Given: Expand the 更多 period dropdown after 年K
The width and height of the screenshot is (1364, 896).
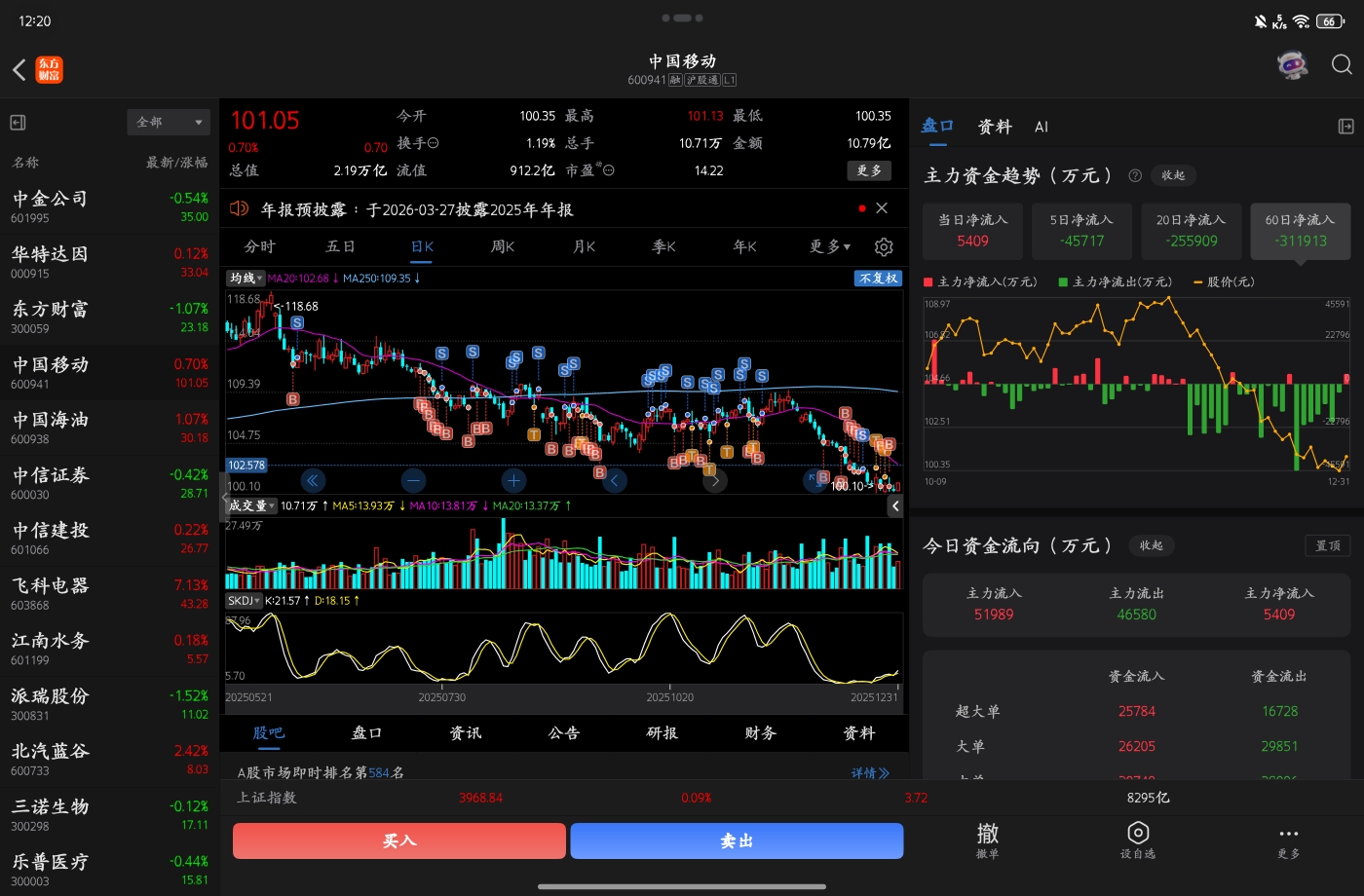Looking at the screenshot, I should 830,246.
